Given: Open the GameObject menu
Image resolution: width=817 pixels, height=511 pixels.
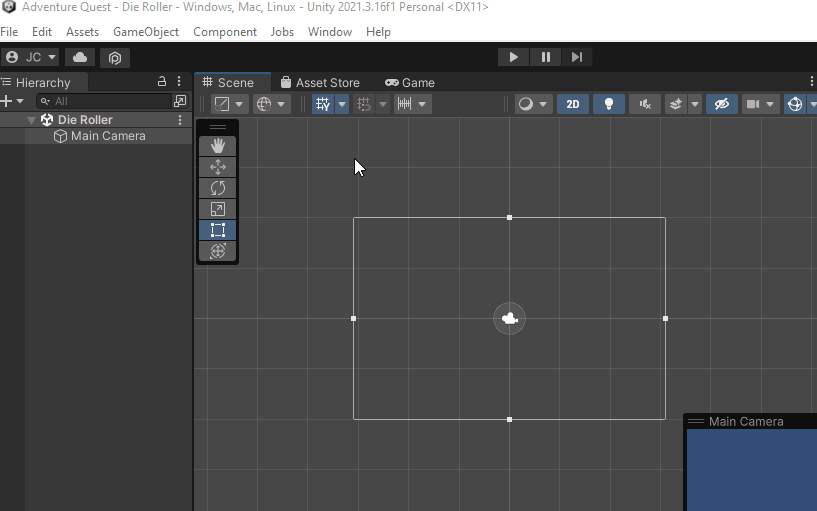Looking at the screenshot, I should pos(146,32).
